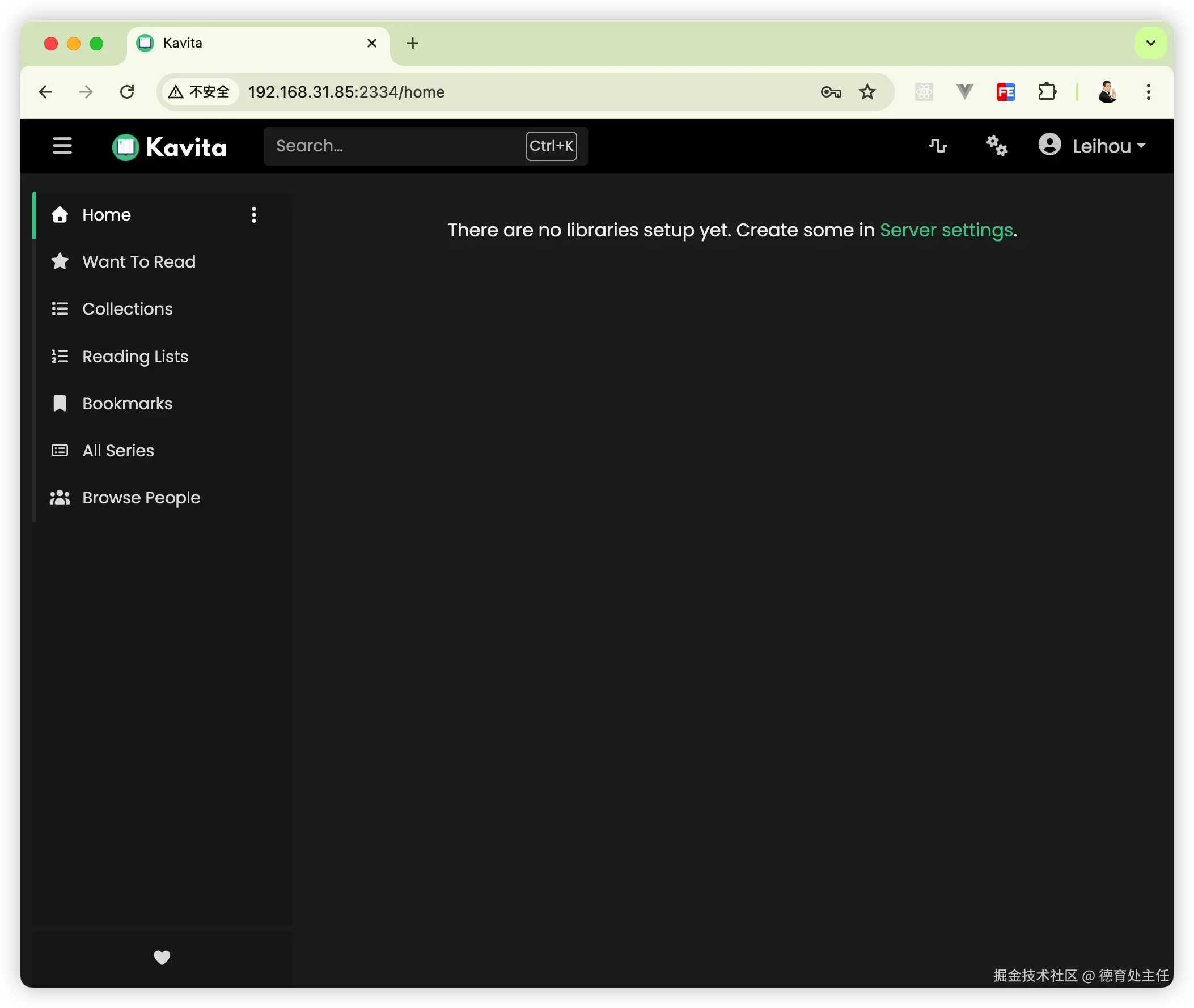1194x1008 pixels.
Task: Click the All Series list icon
Action: click(60, 451)
